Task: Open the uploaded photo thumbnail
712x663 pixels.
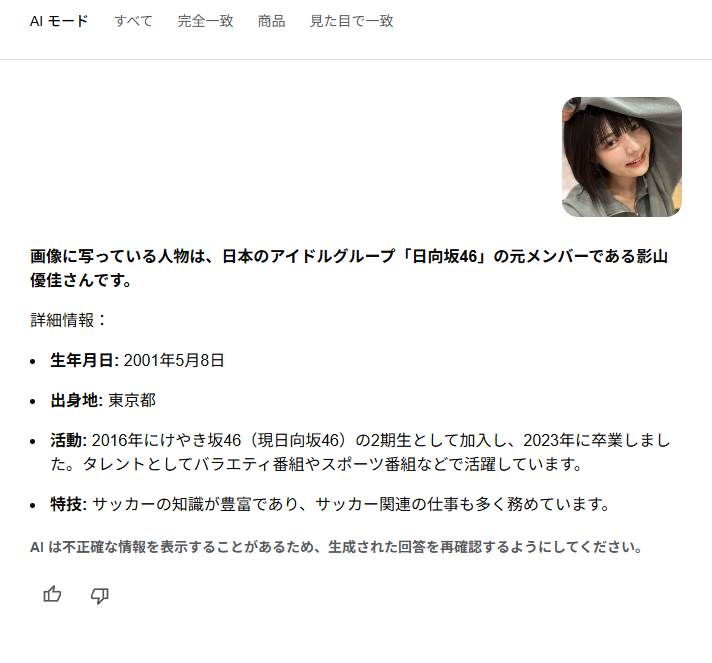Action: 622,157
